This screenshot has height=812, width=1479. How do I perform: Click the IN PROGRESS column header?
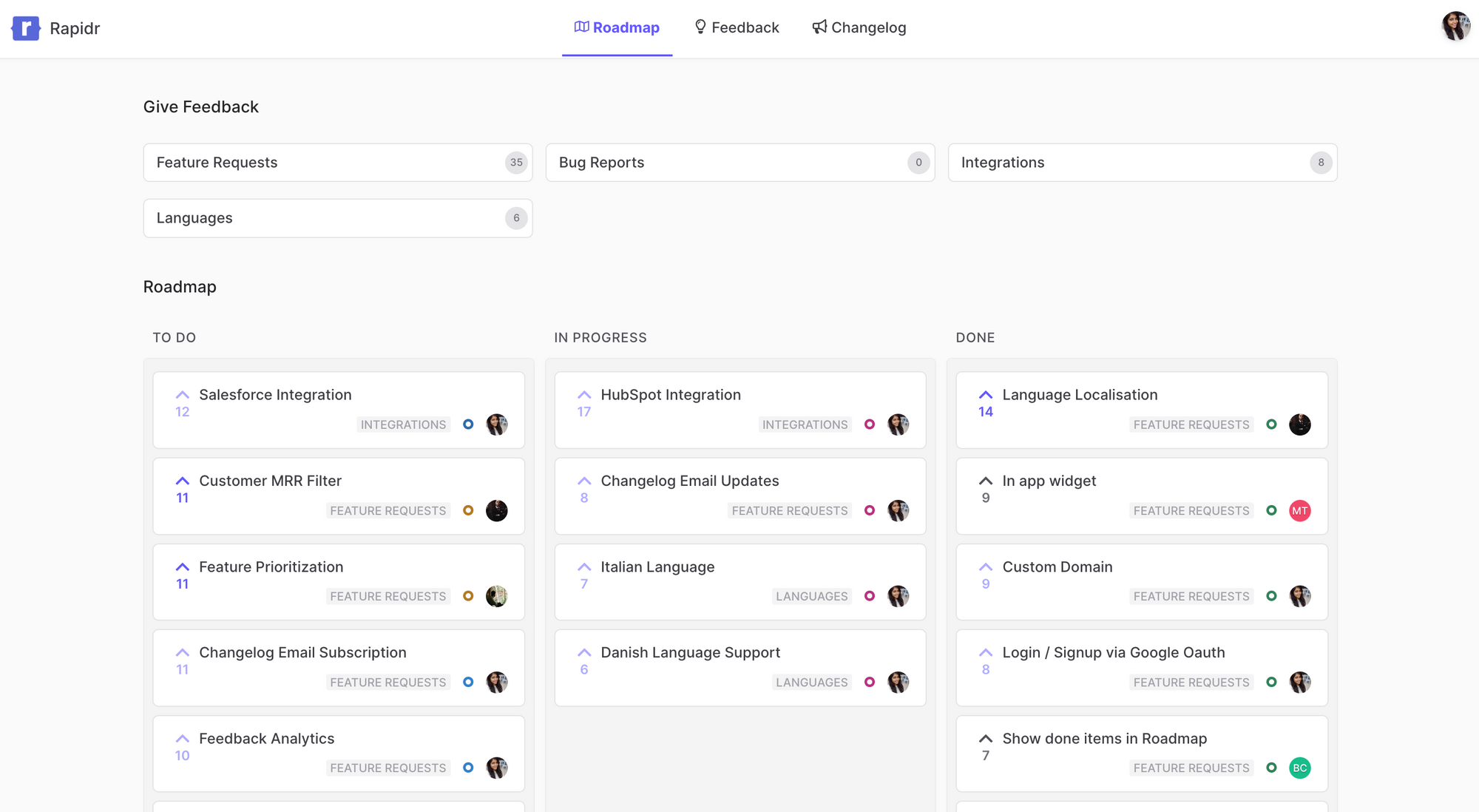pos(600,338)
